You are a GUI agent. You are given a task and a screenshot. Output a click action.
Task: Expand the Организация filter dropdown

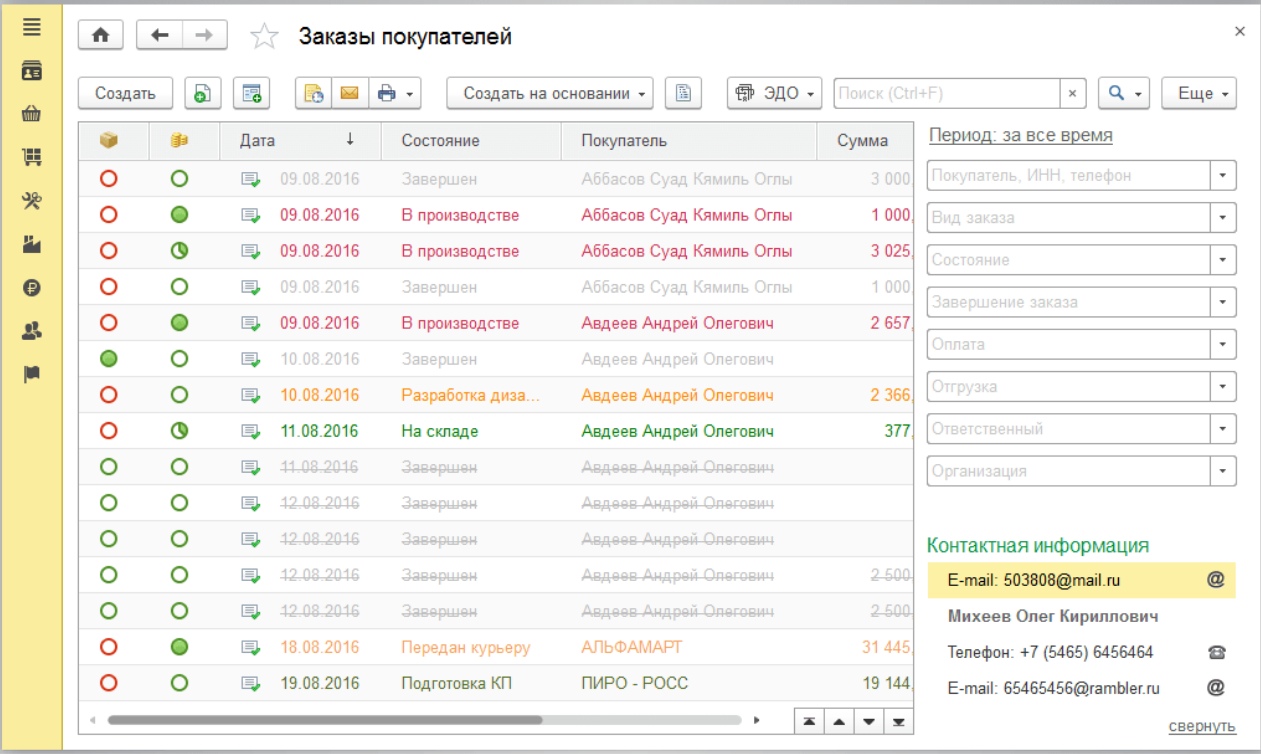1223,471
